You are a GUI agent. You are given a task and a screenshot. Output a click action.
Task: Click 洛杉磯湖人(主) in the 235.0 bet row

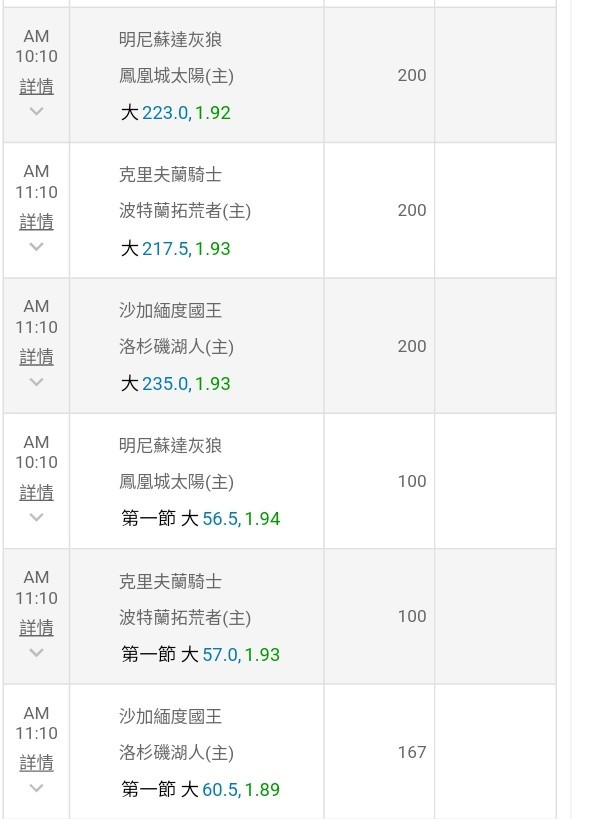coord(177,347)
